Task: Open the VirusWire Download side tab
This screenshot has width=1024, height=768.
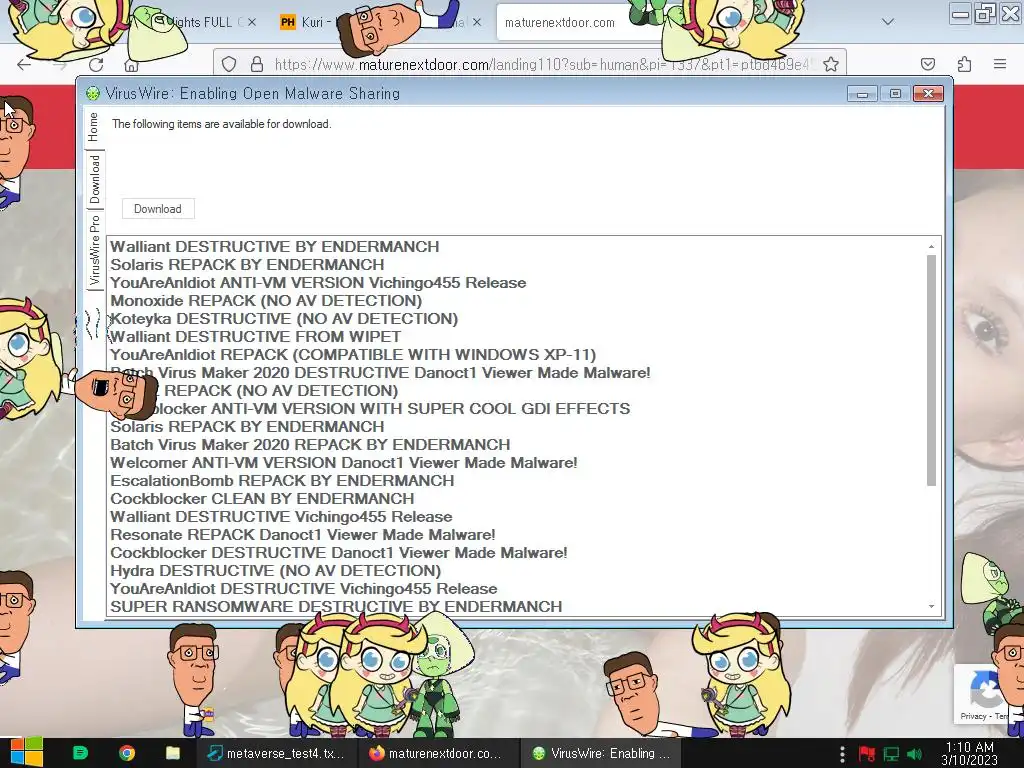Action: [95, 179]
